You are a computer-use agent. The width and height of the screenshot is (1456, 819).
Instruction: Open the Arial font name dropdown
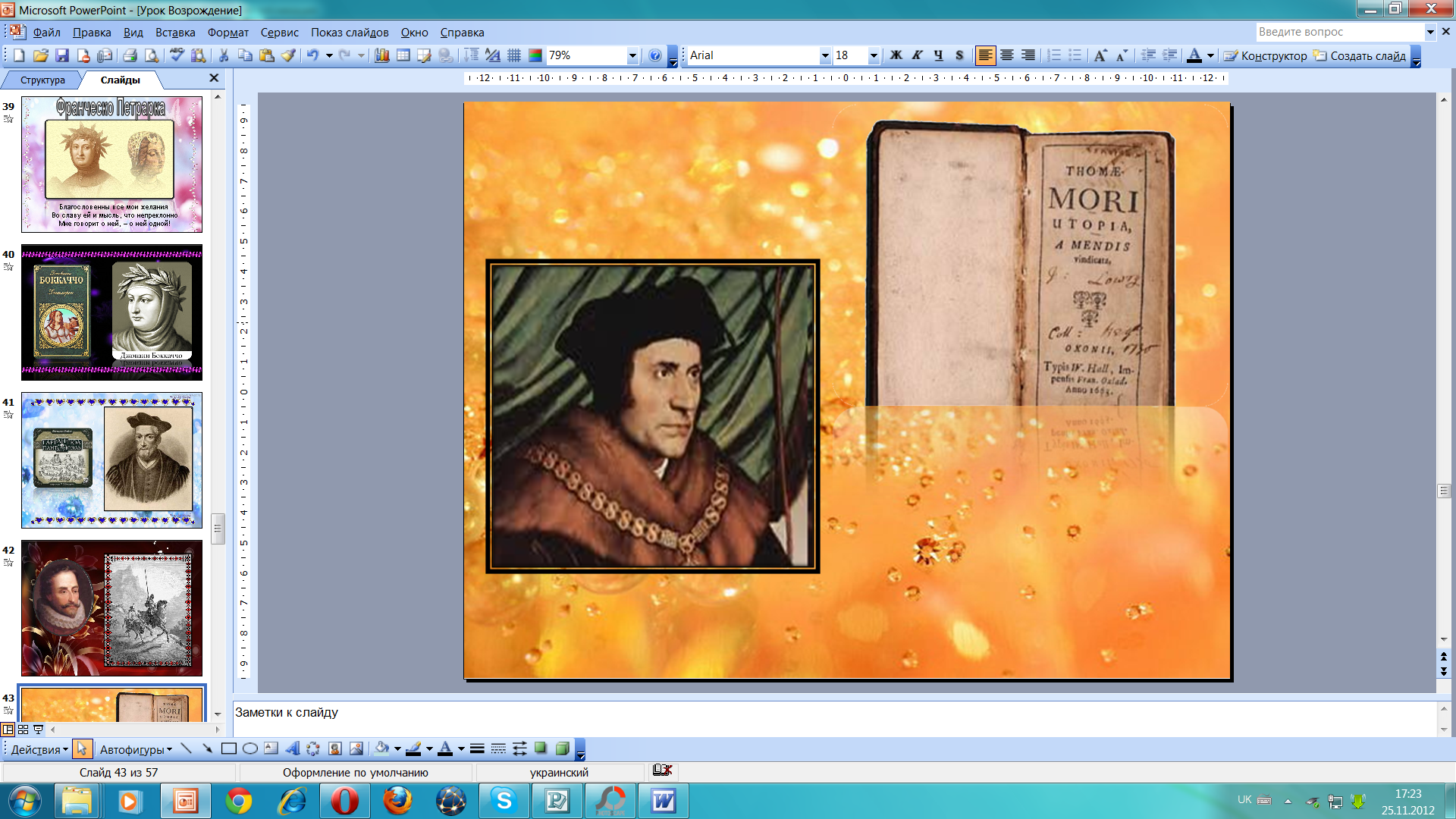point(825,55)
